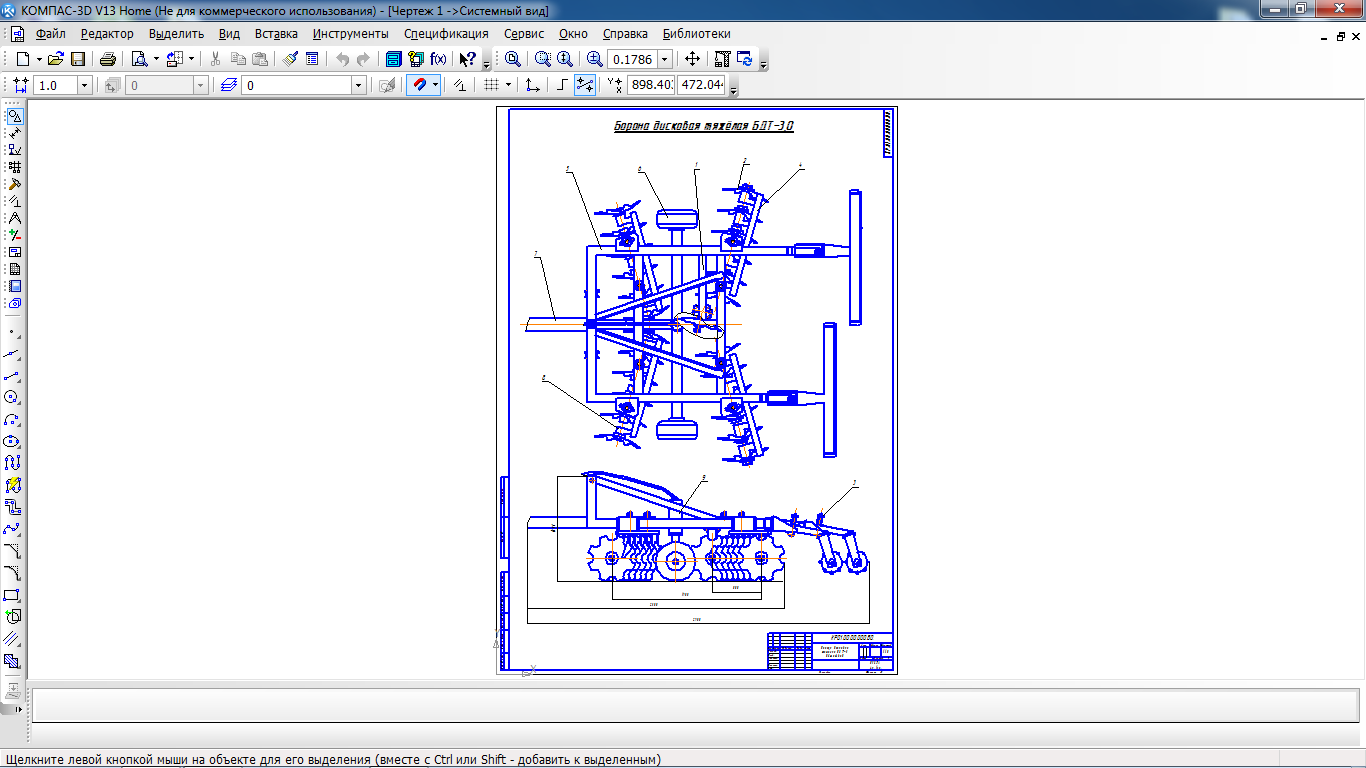The image size is (1366, 768).
Task: Open the dropdown arrow next to new document
Action: [39, 59]
